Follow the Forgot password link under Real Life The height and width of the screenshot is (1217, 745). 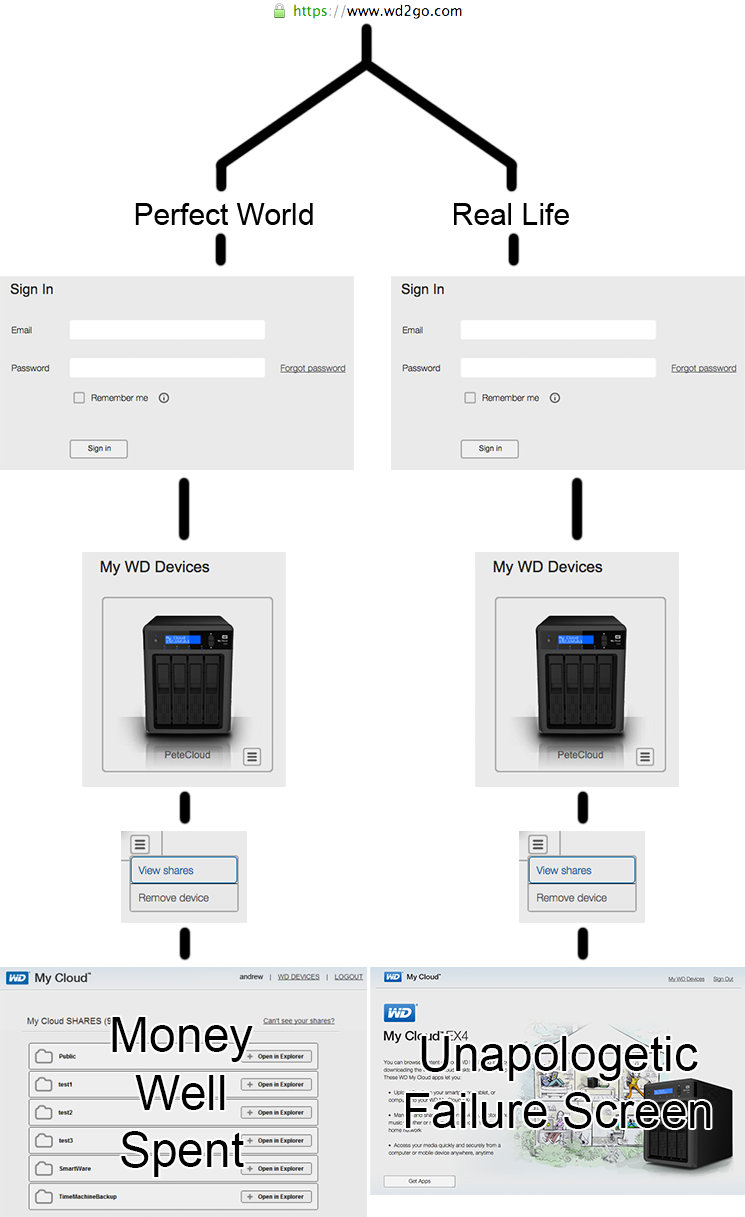[704, 368]
